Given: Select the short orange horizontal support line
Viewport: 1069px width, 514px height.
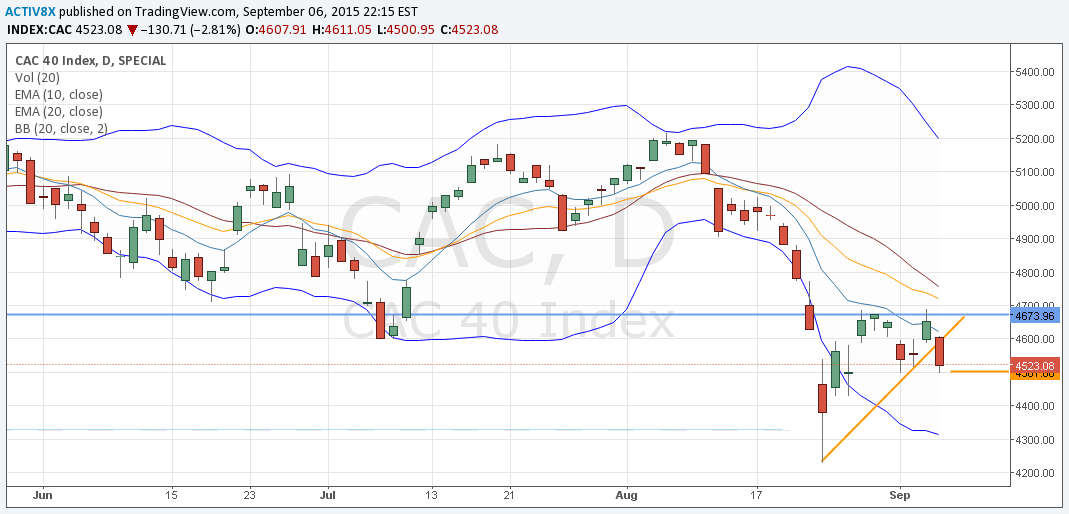Looking at the screenshot, I should tap(980, 372).
